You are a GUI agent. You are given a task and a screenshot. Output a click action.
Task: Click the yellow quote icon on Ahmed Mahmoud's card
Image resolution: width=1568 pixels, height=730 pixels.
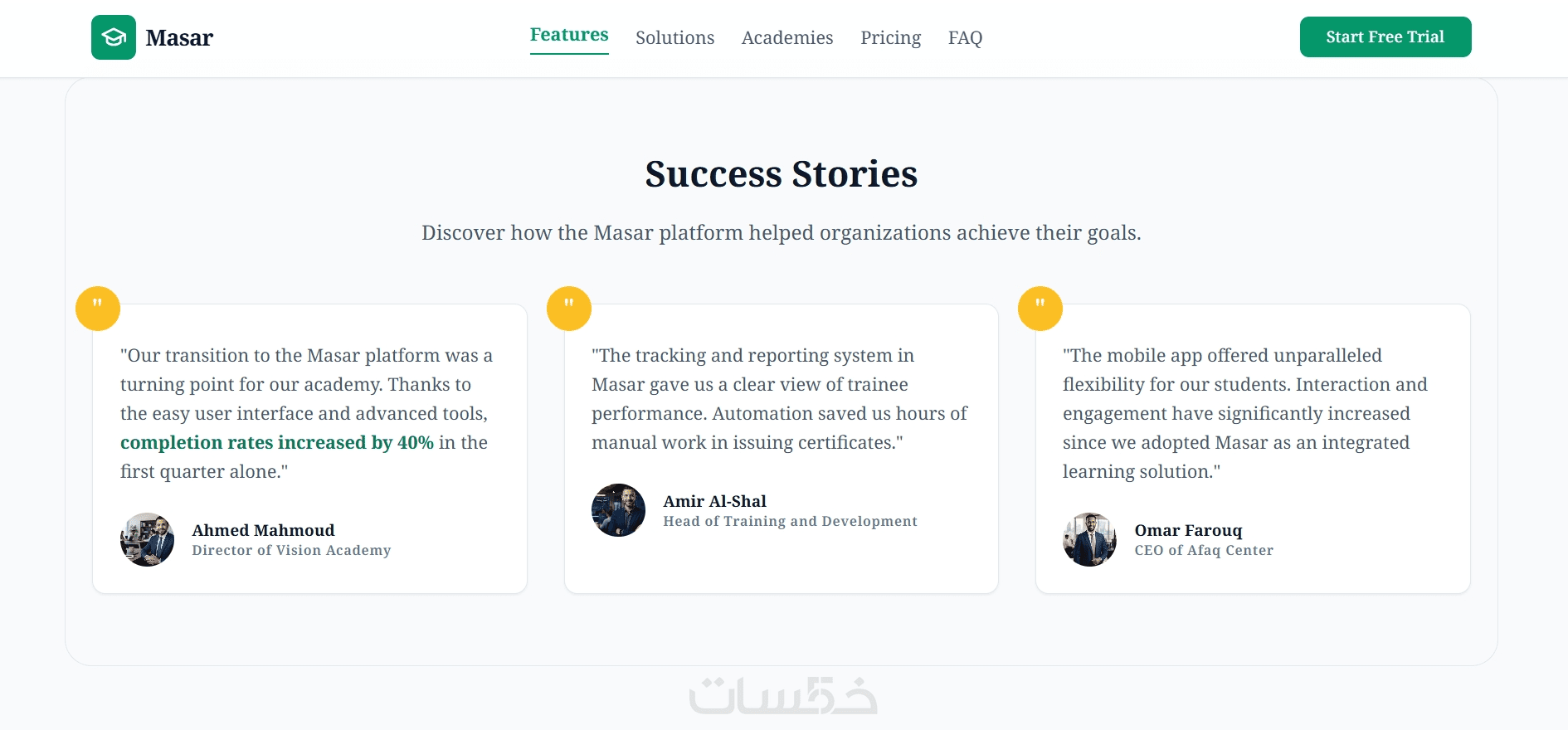pyautogui.click(x=98, y=309)
